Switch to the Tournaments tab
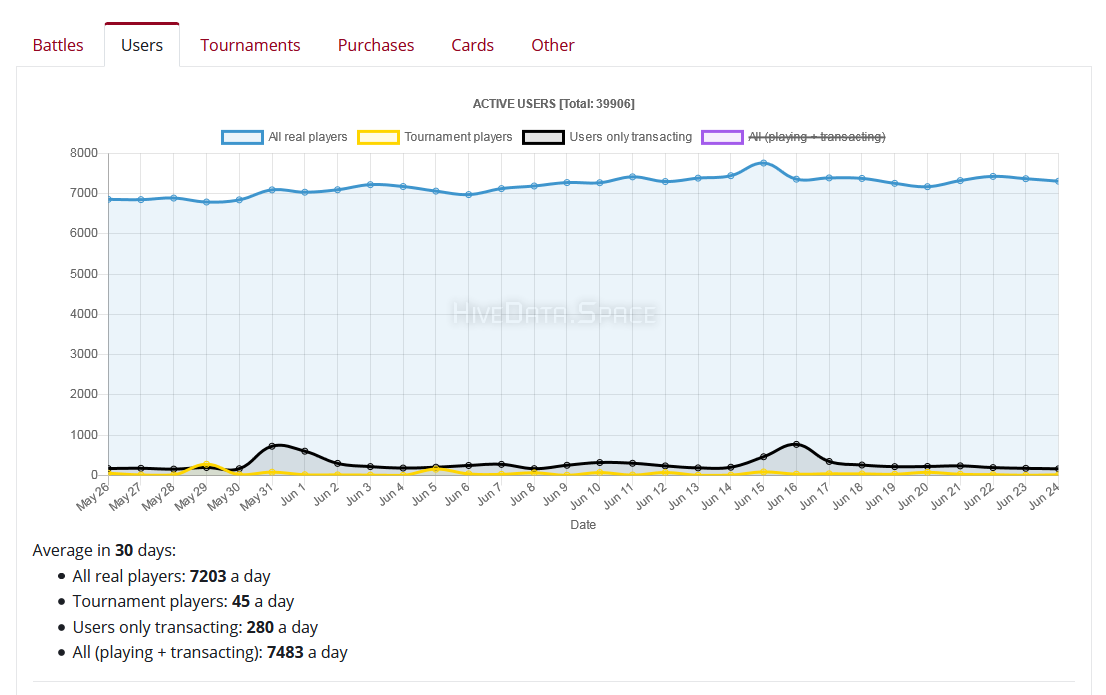The image size is (1106, 695). point(250,45)
